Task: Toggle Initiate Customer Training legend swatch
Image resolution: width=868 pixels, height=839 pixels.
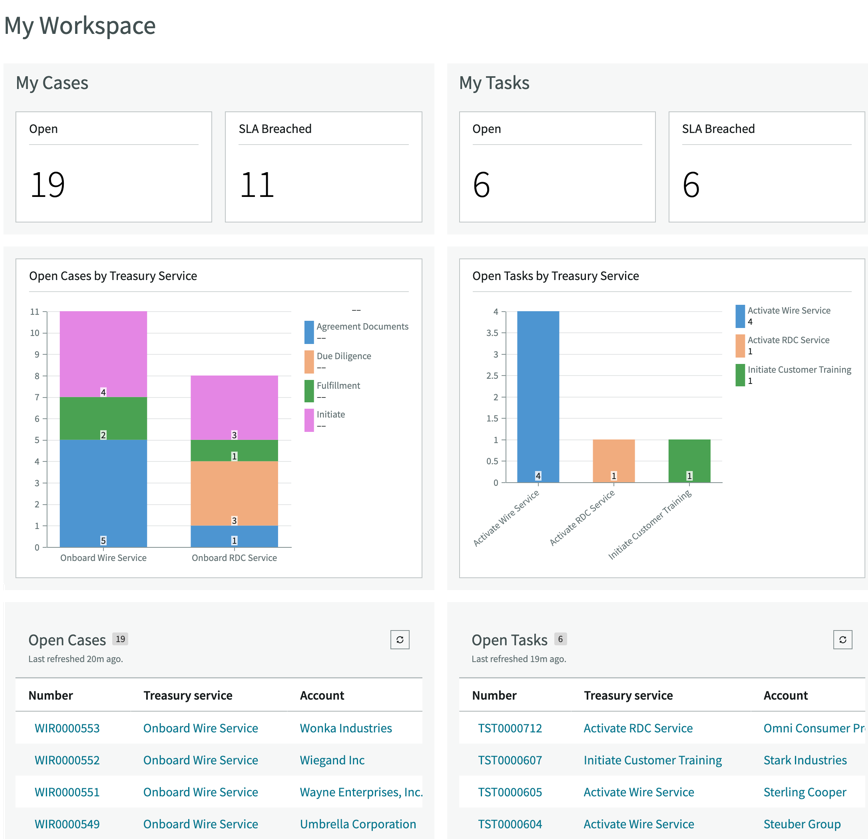Action: tap(740, 375)
